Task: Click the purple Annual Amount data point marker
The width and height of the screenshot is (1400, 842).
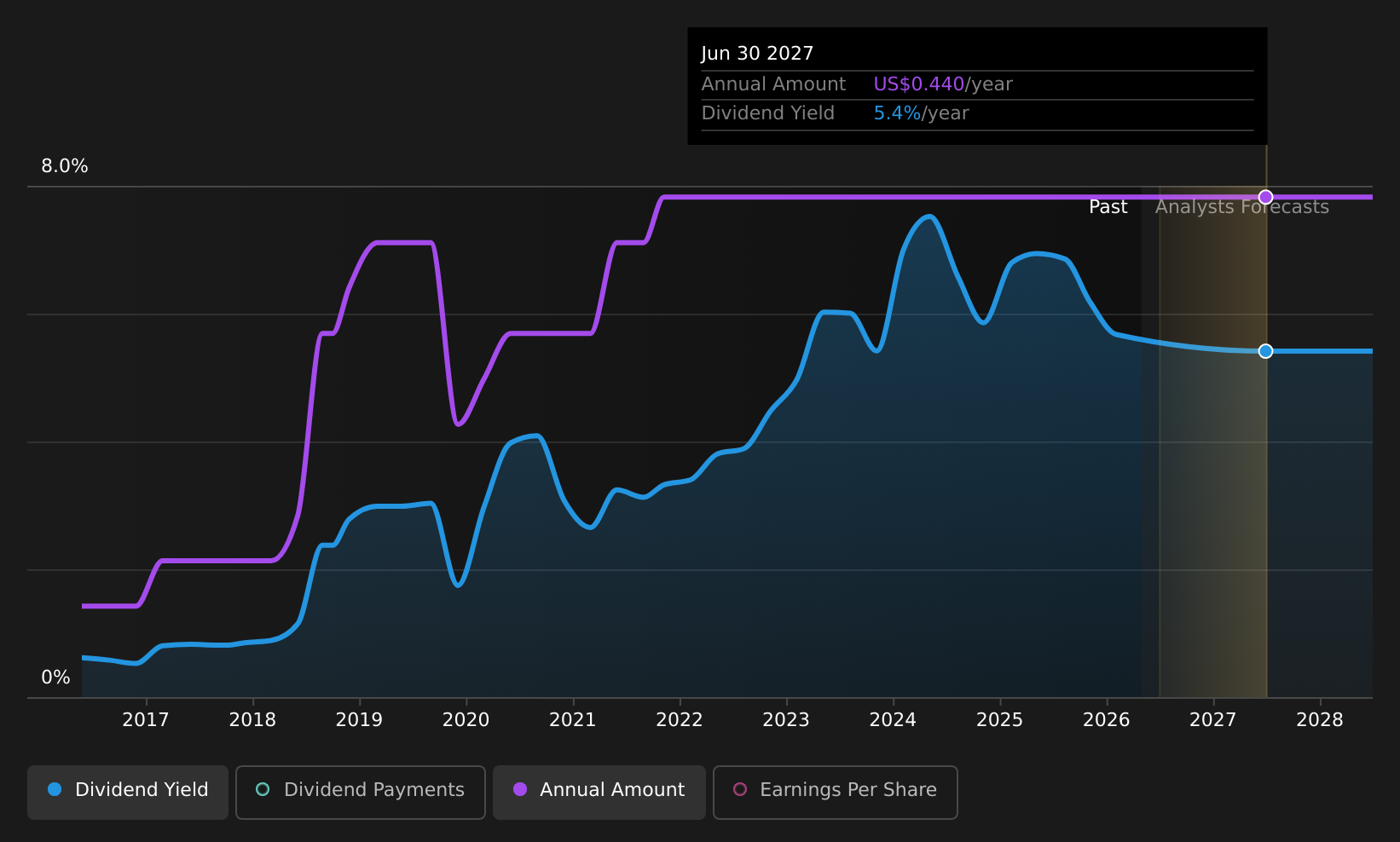Action: pyautogui.click(x=1265, y=197)
